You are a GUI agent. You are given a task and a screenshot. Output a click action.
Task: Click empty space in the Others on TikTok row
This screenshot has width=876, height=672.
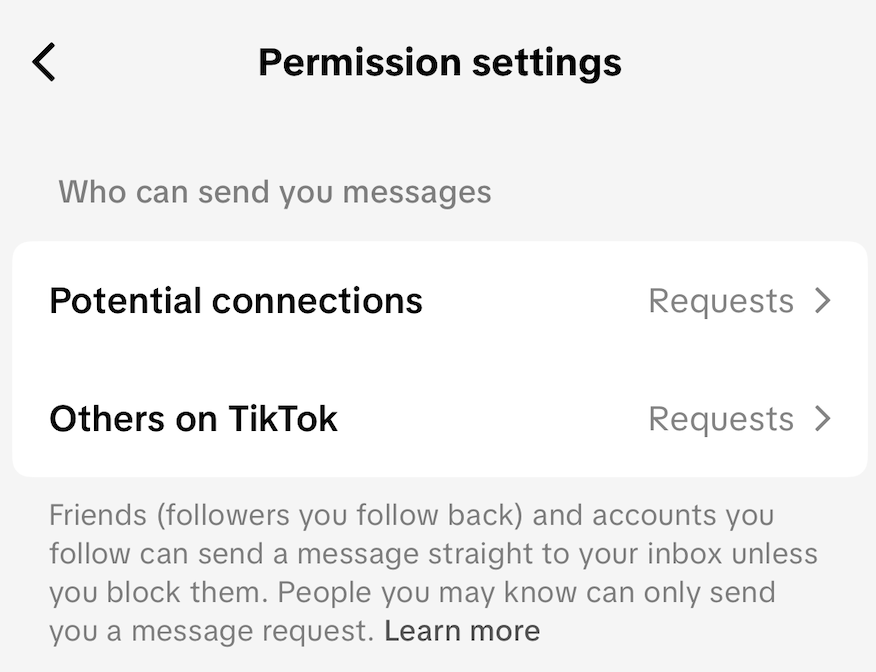490,418
